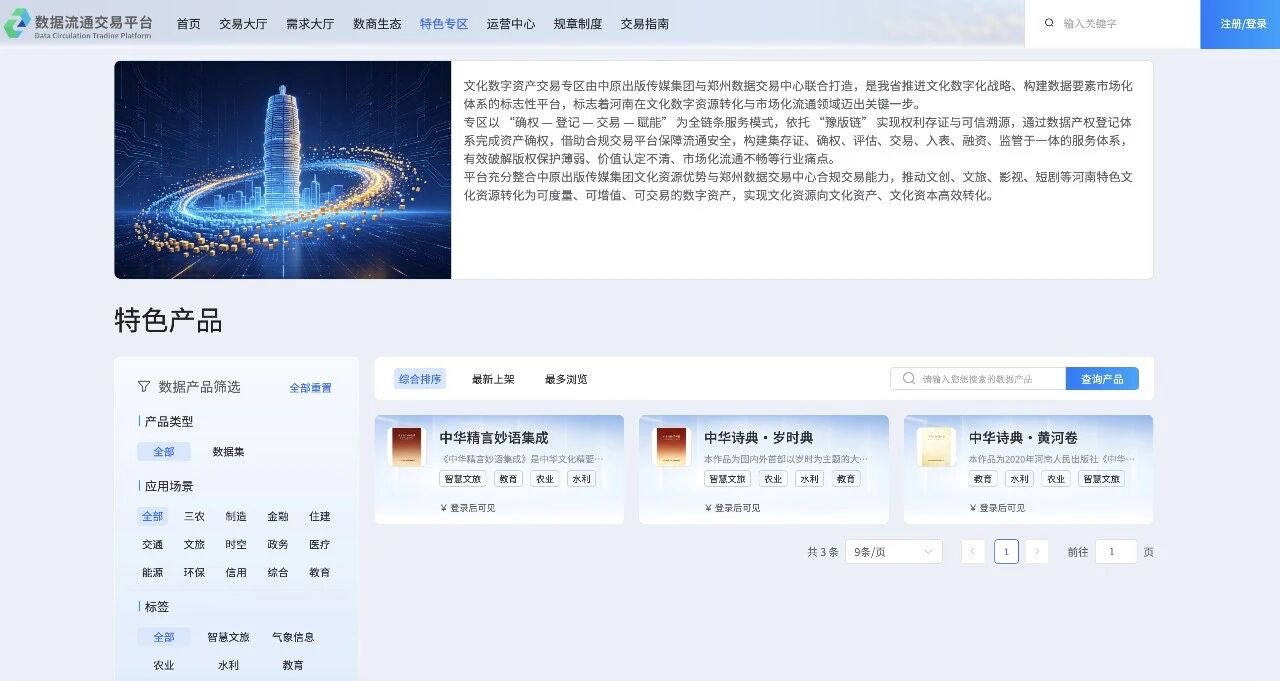Go to previous page arrow in pagination
This screenshot has height=681, width=1280.
pos(973,551)
